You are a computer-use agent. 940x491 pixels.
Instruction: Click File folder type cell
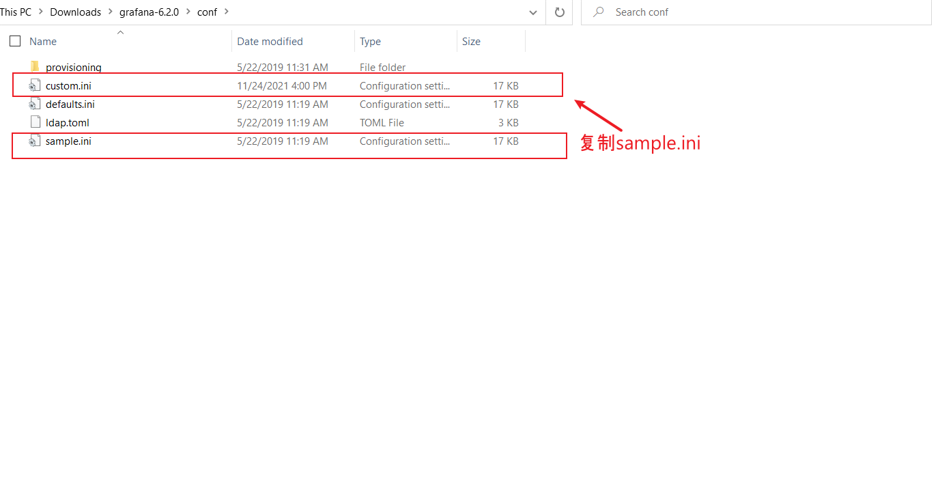382,67
